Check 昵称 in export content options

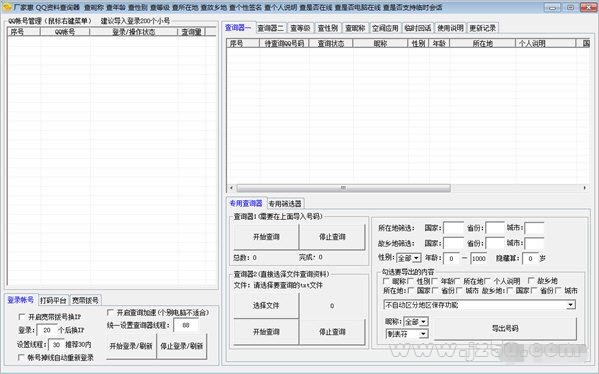click(x=386, y=281)
